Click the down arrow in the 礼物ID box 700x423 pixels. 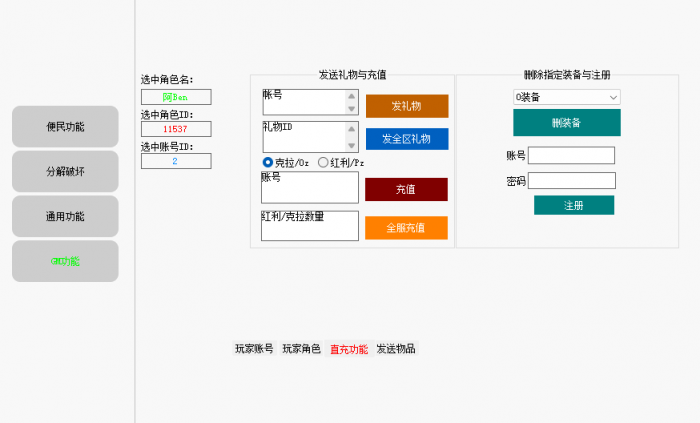pyautogui.click(x=352, y=145)
